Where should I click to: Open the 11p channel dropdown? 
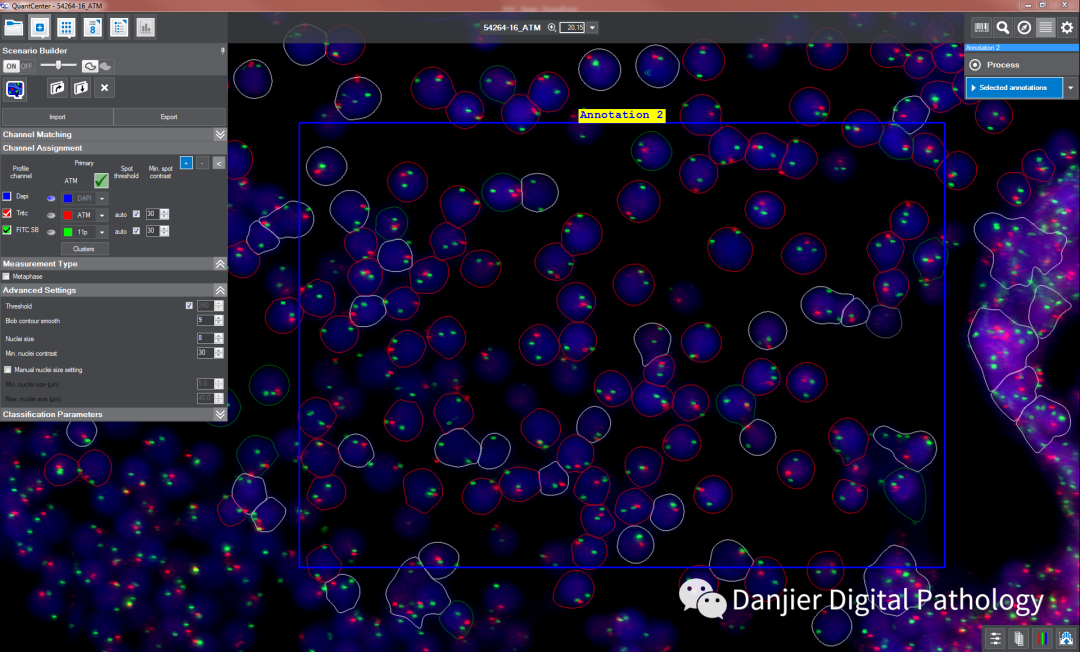point(102,232)
